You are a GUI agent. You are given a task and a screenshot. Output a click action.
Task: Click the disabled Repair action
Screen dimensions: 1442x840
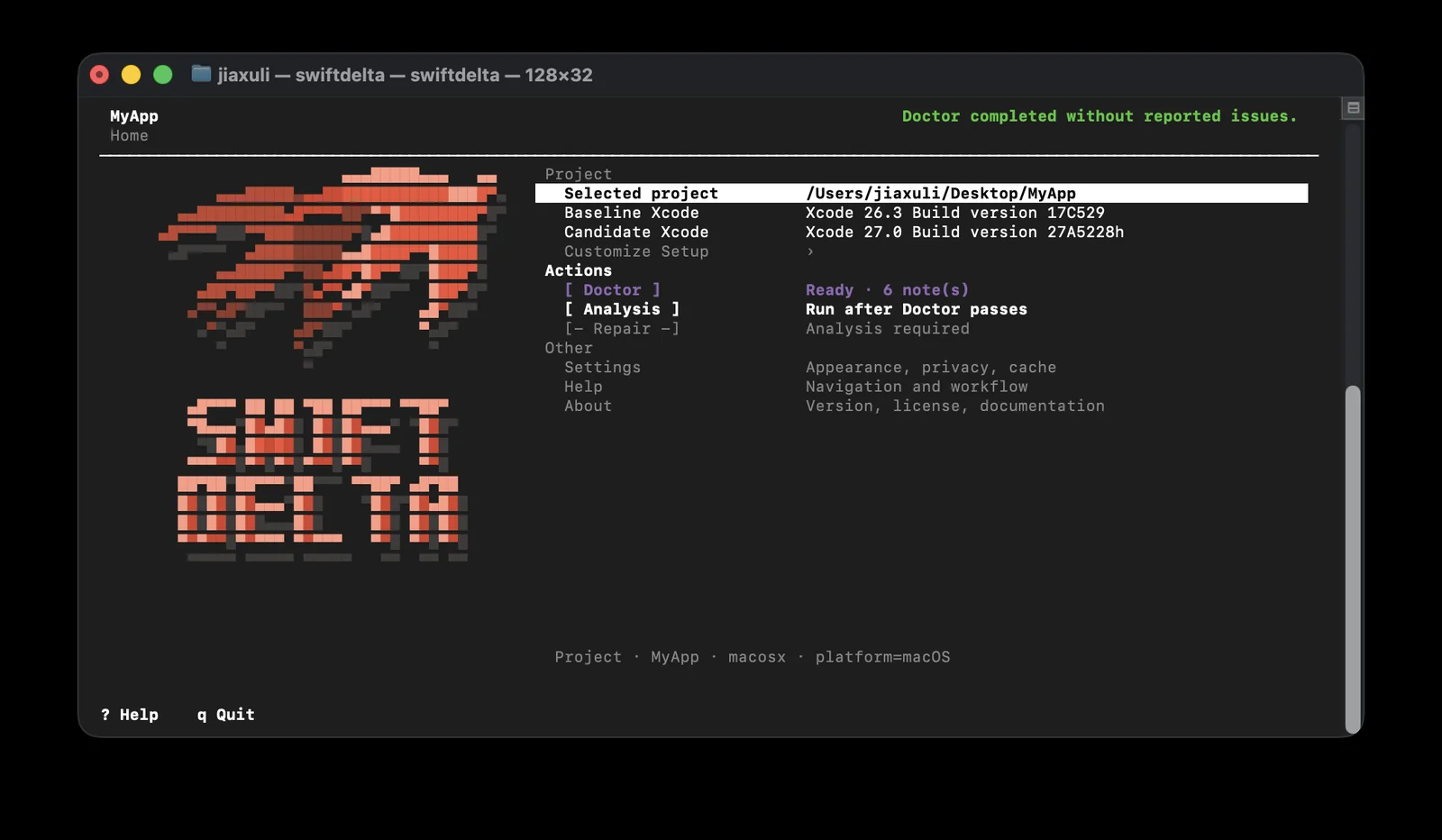(x=622, y=328)
